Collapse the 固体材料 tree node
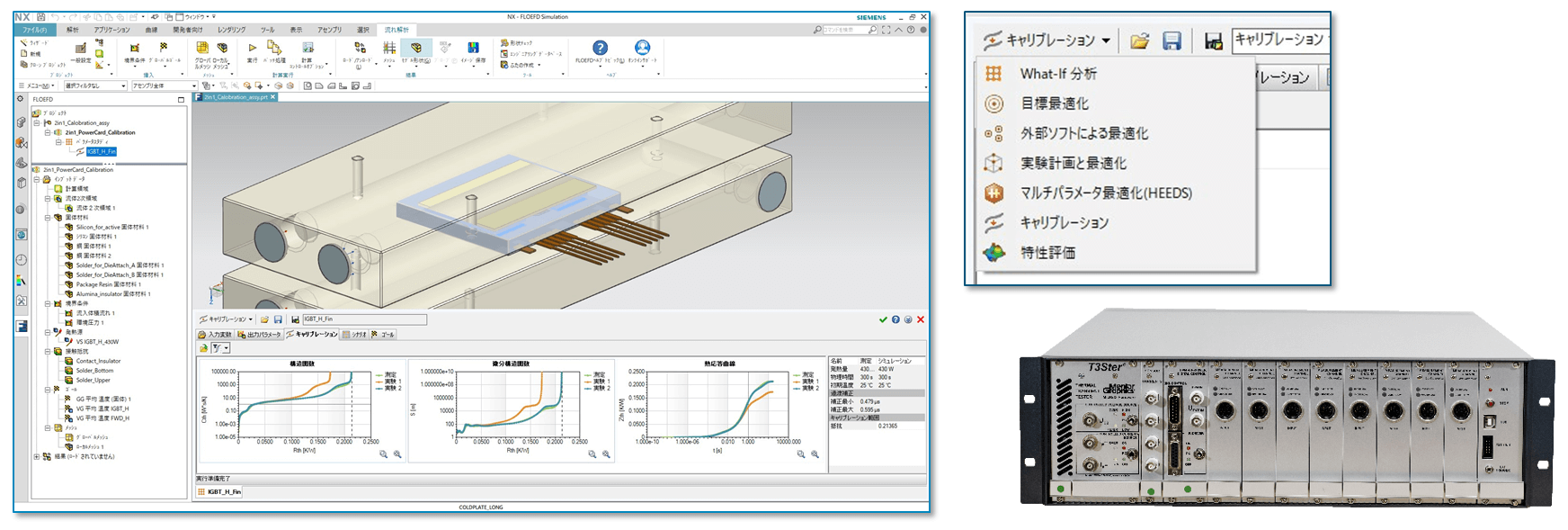The height and width of the screenshot is (530, 1568). (x=49, y=217)
